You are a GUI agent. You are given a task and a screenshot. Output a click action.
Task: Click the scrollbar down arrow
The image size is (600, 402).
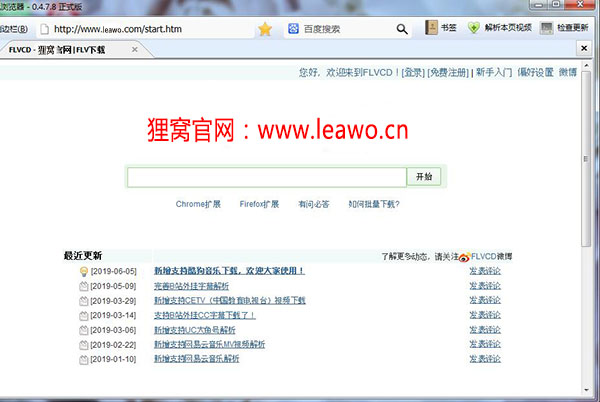(x=586, y=390)
